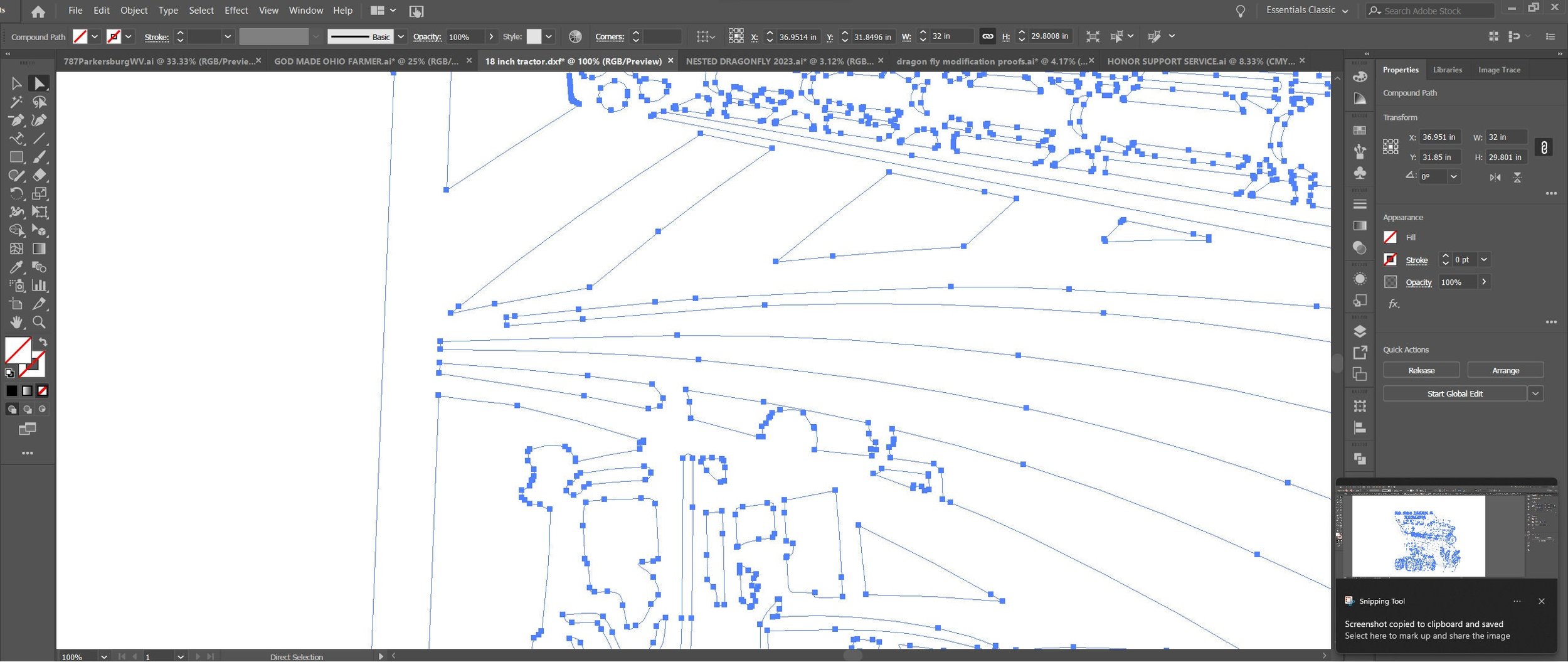Select the Pen tool
The height and width of the screenshot is (662, 1568).
(16, 120)
